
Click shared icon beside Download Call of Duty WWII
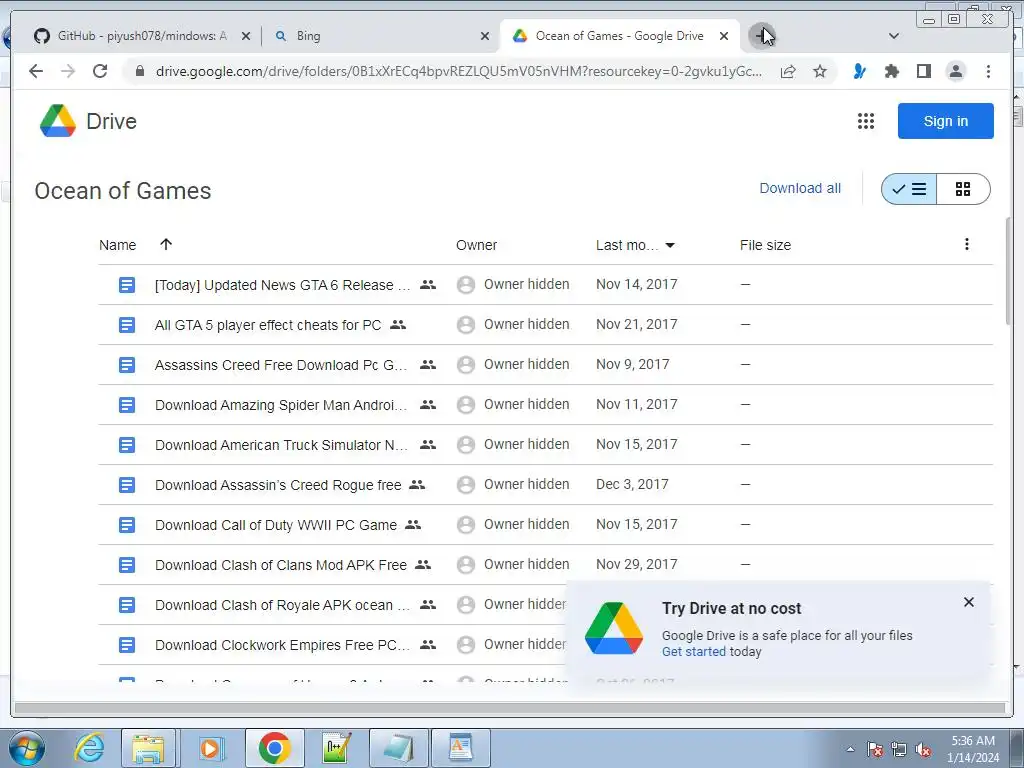coord(413,524)
